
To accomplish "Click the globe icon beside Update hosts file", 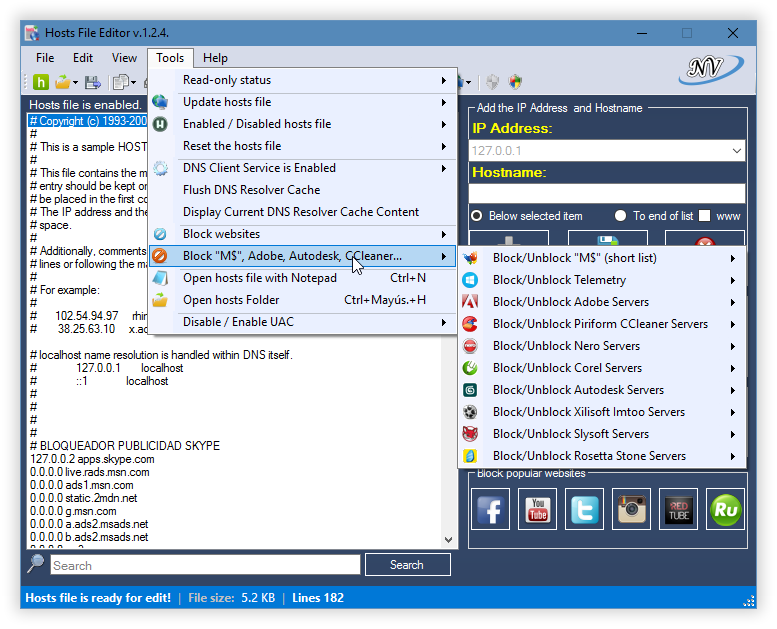I will point(160,102).
